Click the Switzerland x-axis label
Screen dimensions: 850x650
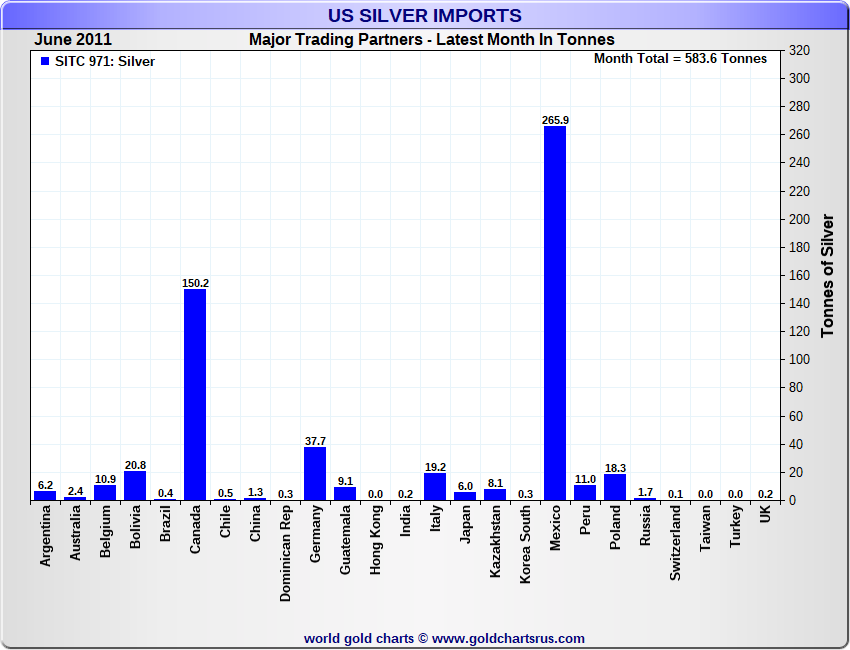click(675, 543)
